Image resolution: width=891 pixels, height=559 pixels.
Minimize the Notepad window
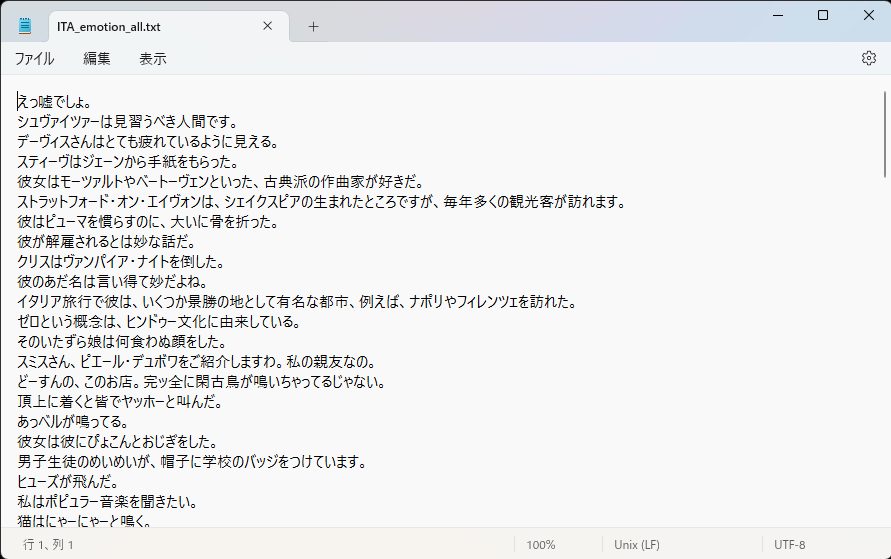pos(776,15)
